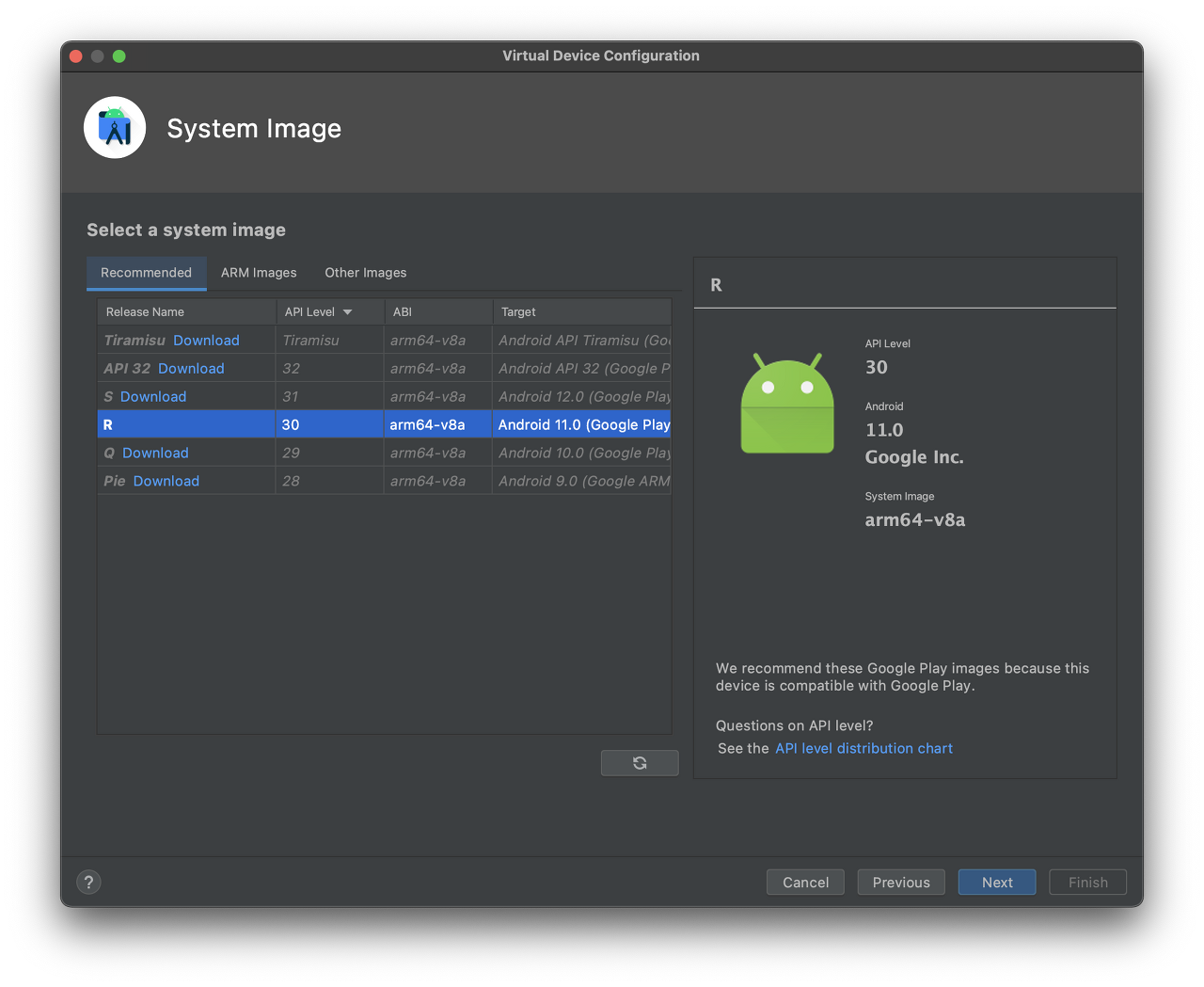This screenshot has height=987, width=1204.
Task: Download the API 32 system image
Action: click(191, 369)
